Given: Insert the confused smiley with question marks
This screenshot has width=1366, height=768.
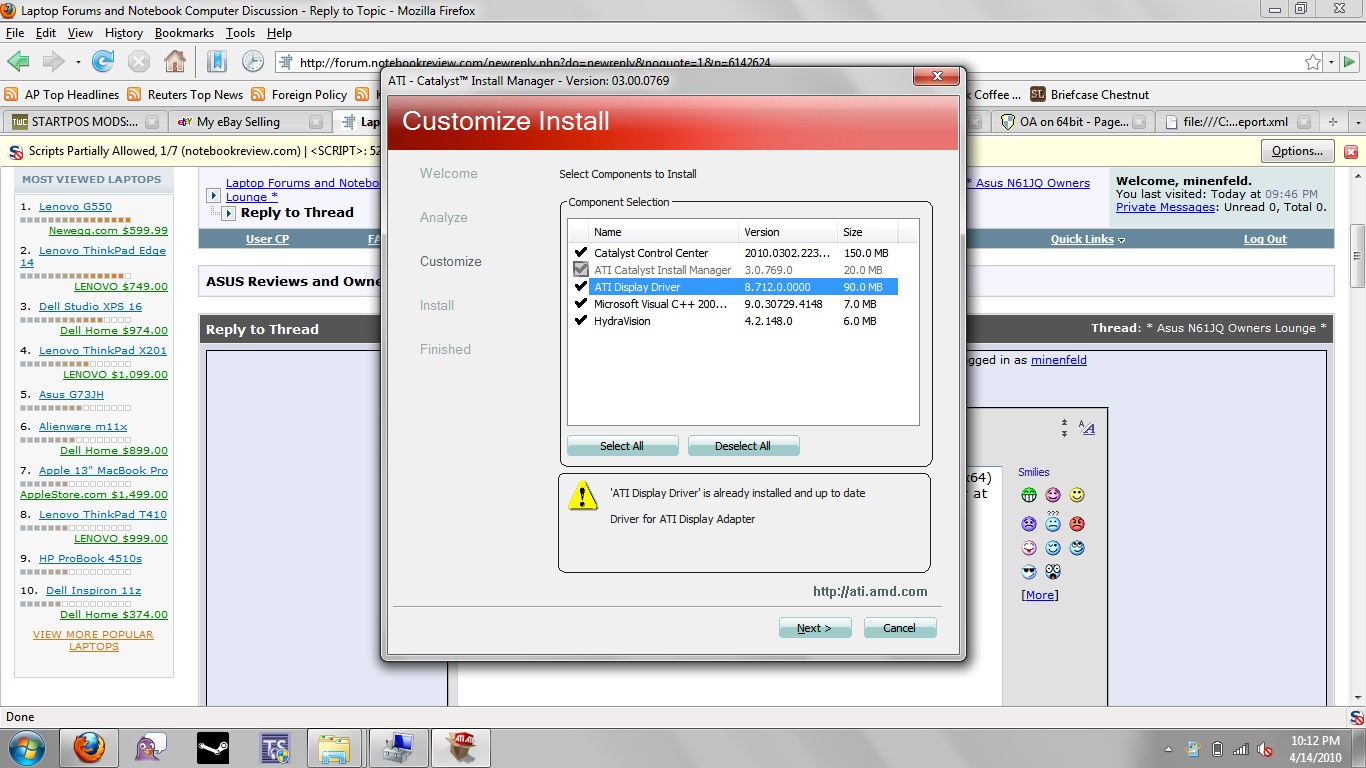Looking at the screenshot, I should pyautogui.click(x=1053, y=522).
